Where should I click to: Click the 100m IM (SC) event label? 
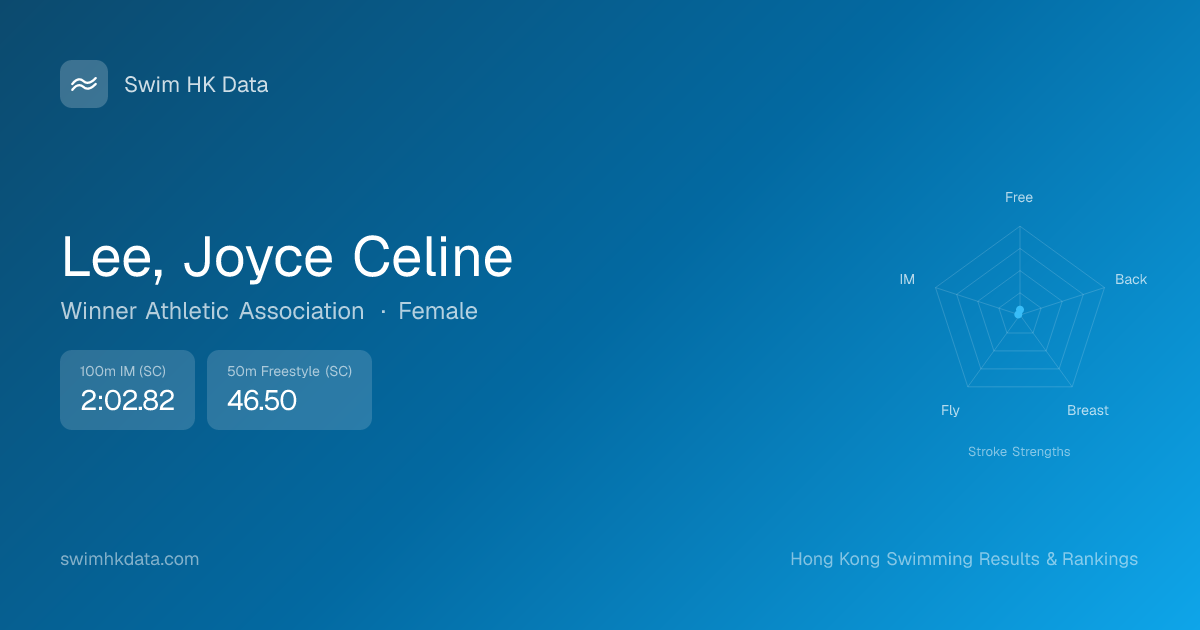tap(123, 372)
